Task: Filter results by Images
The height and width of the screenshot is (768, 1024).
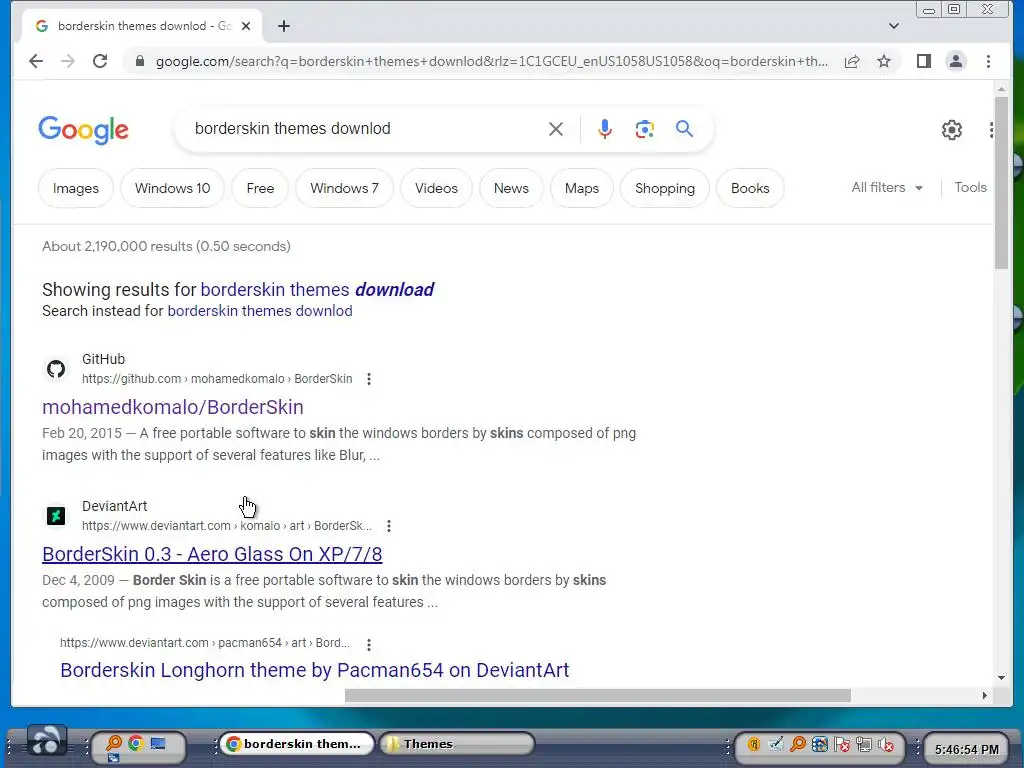Action: 76,188
